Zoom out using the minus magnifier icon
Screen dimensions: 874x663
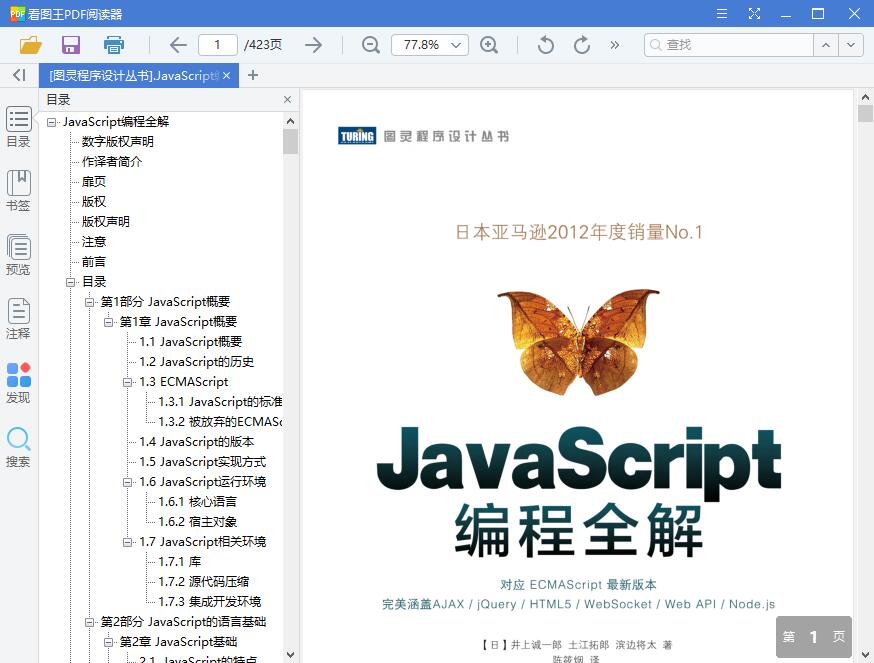tap(371, 45)
